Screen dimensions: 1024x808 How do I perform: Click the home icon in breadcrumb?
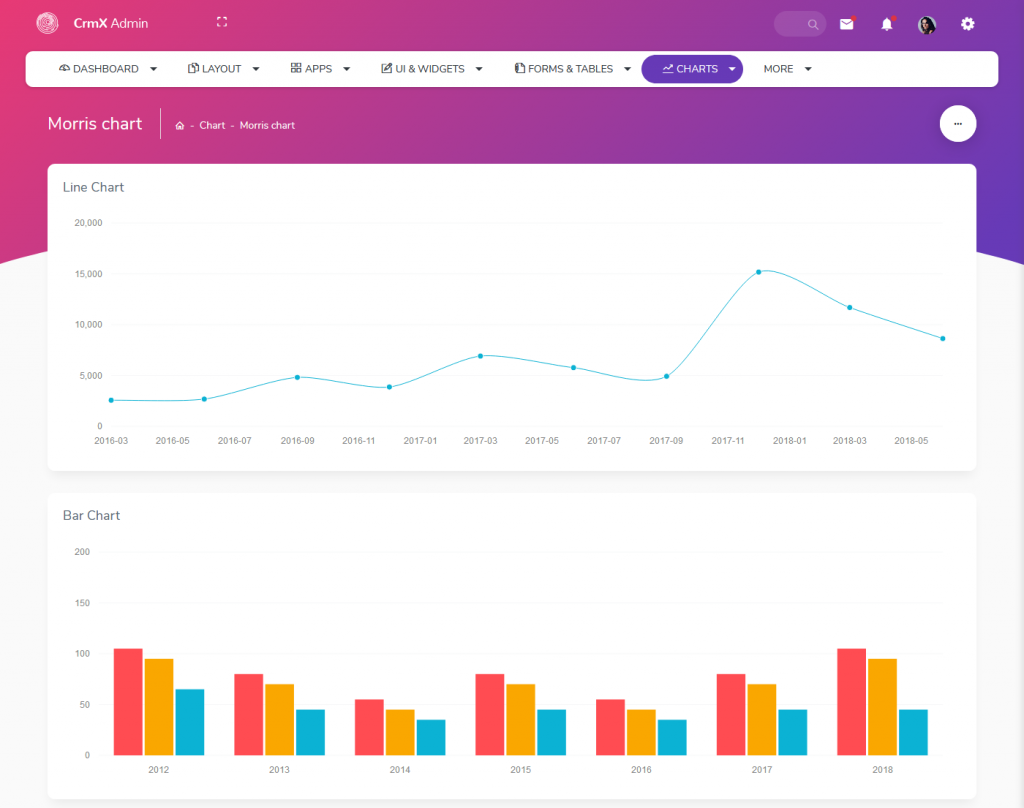pyautogui.click(x=180, y=126)
